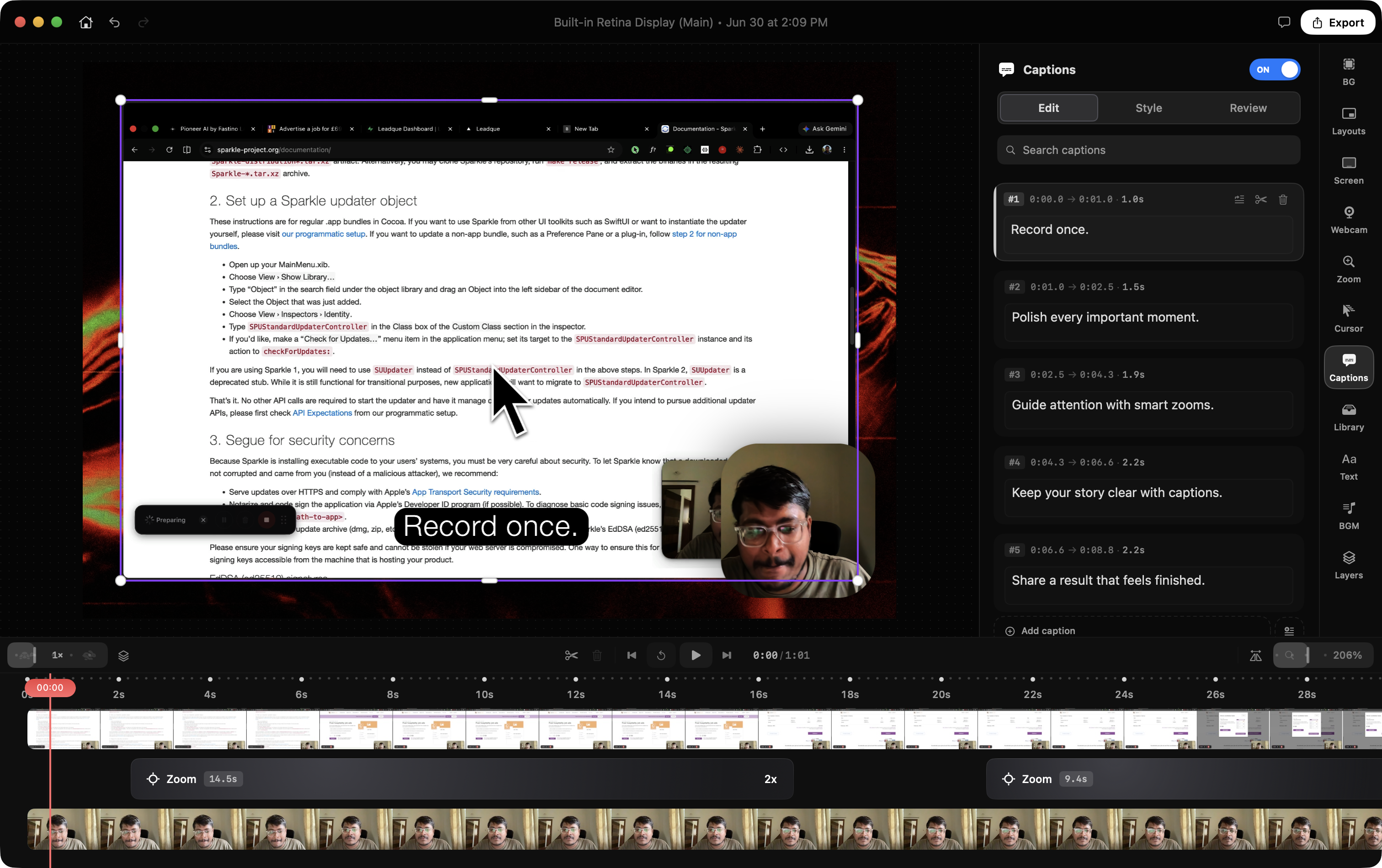Edit caption 'Share a result that feels finished.'

click(1148, 586)
